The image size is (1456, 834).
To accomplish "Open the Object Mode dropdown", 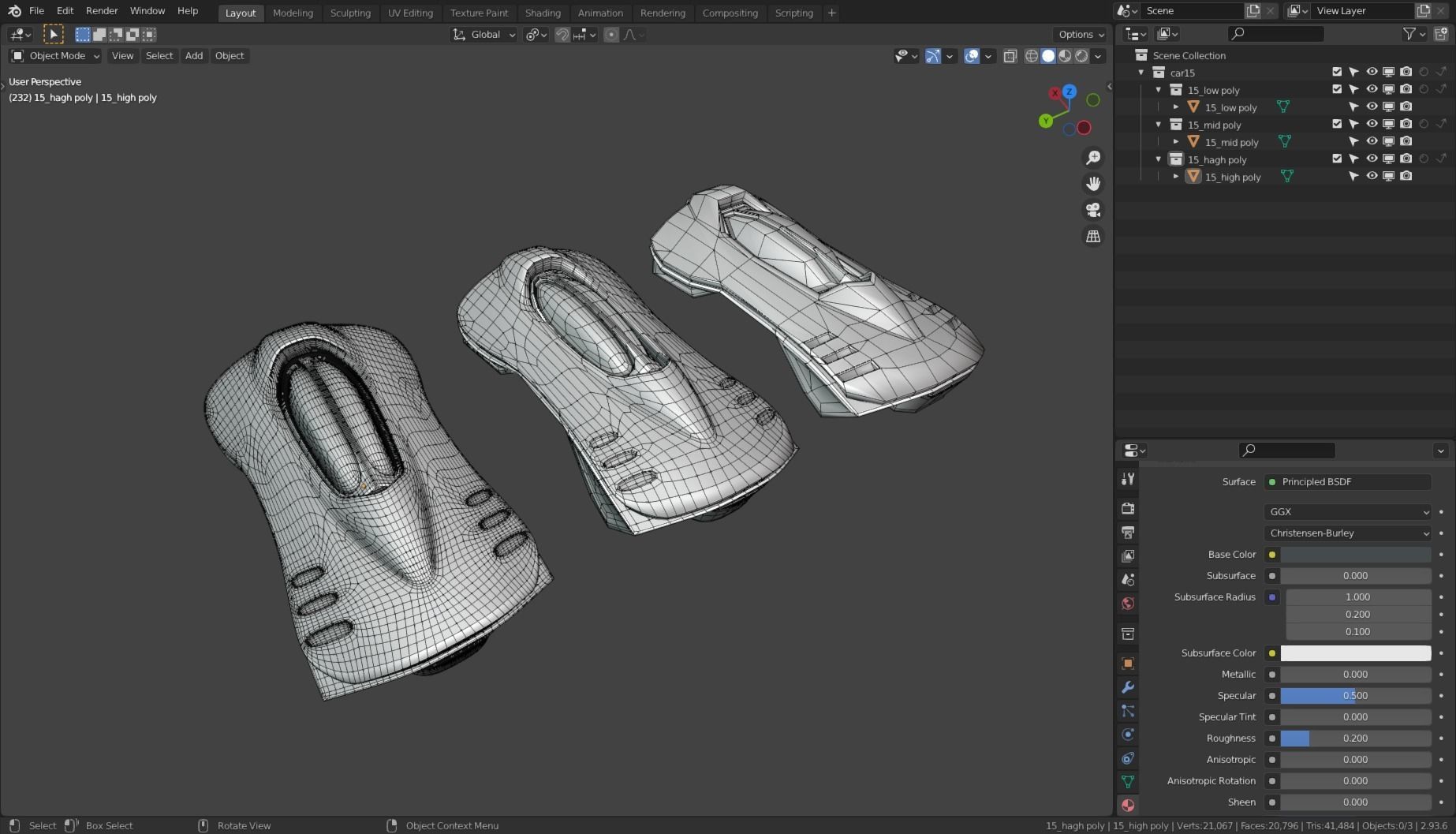I will click(x=55, y=56).
